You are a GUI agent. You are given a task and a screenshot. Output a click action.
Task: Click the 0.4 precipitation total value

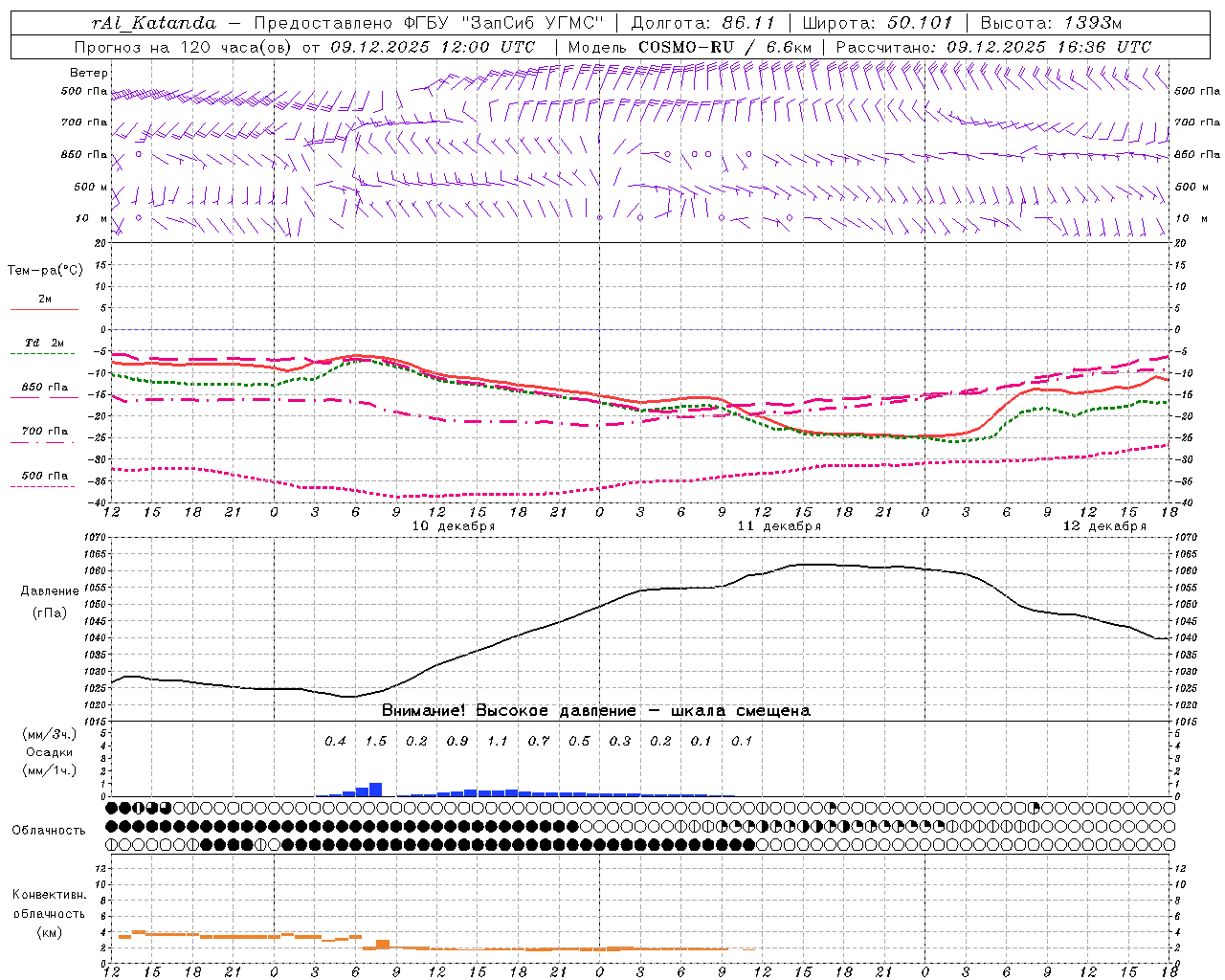(x=335, y=742)
